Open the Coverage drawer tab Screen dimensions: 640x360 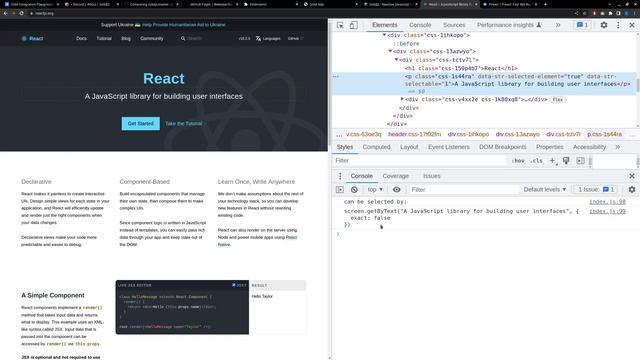coord(395,176)
